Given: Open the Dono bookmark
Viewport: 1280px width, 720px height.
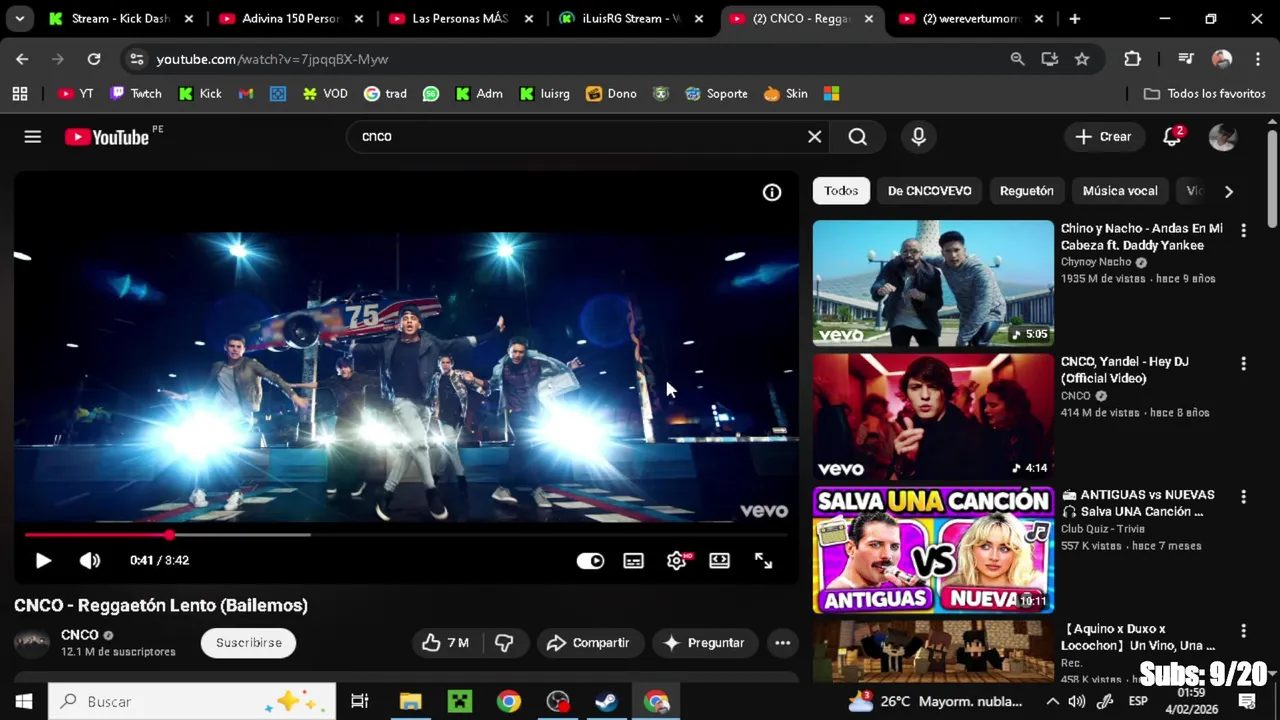Looking at the screenshot, I should click(611, 93).
